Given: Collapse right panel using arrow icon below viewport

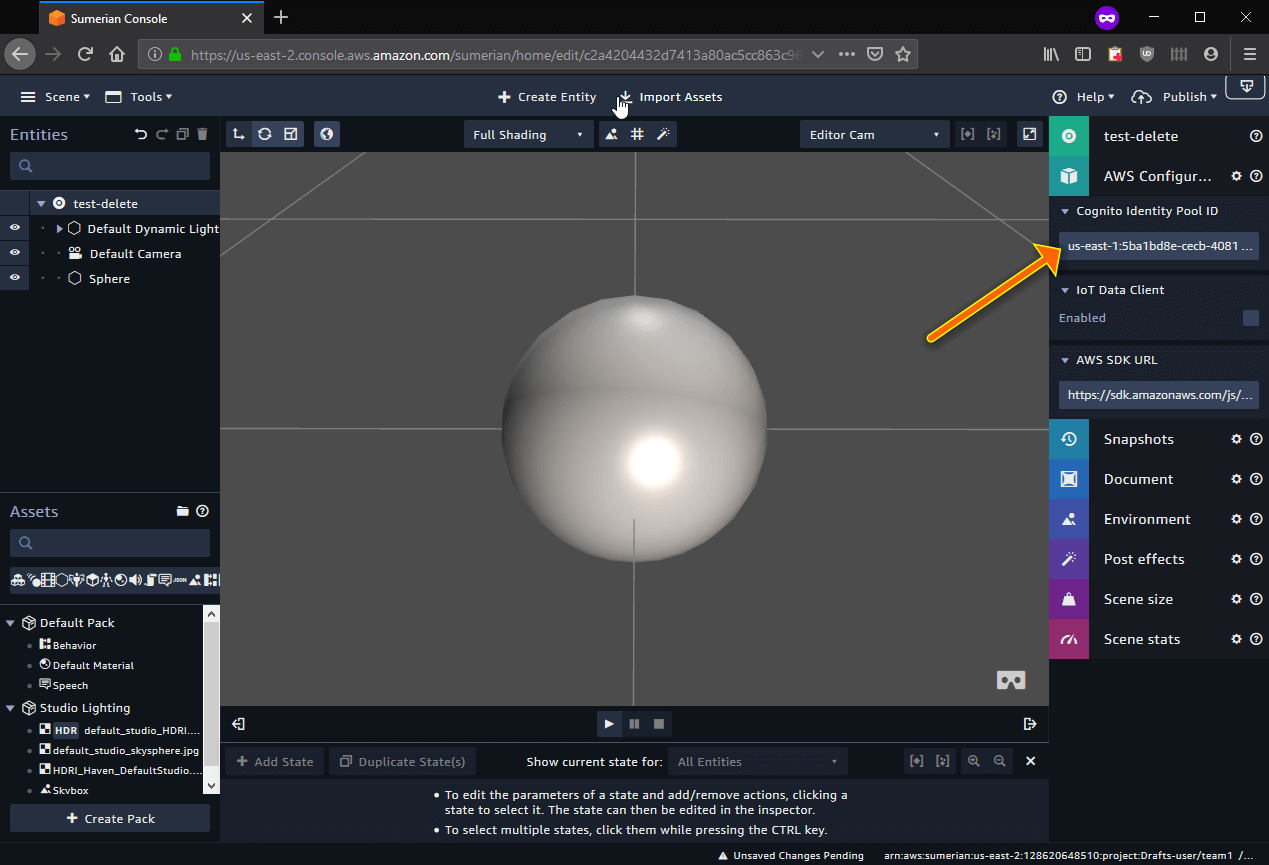Looking at the screenshot, I should (x=1030, y=724).
